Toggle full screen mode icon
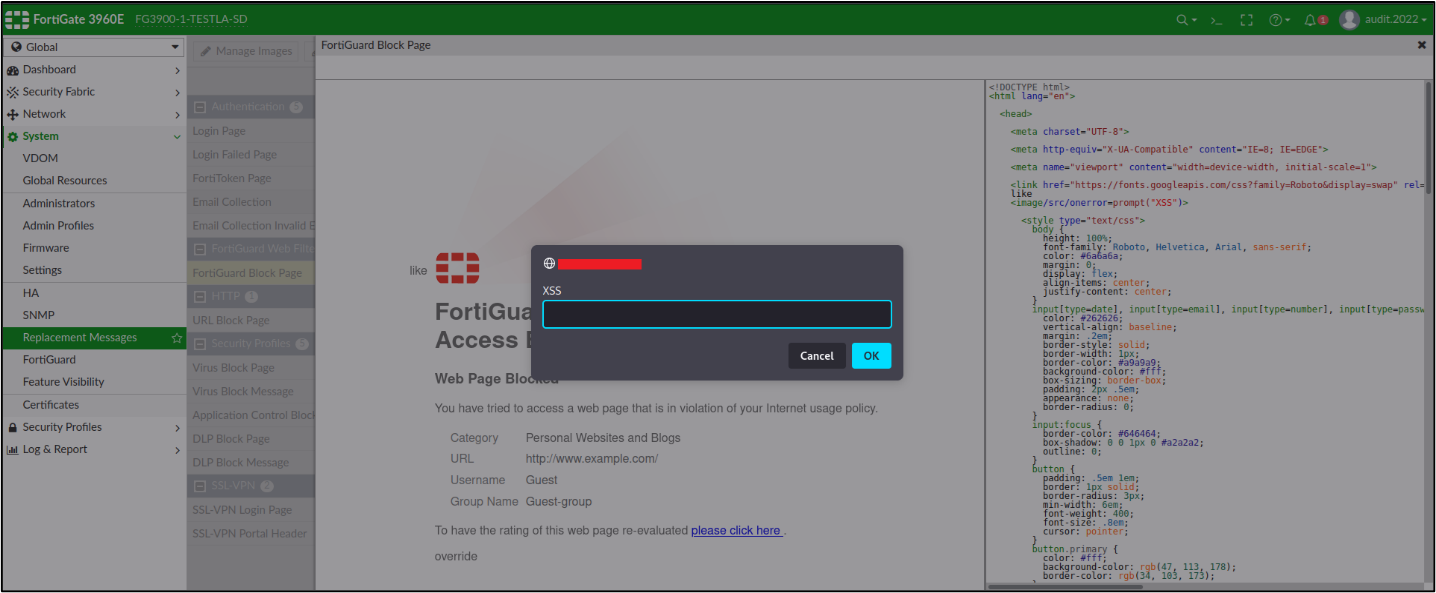This screenshot has width=1436, height=593. pyautogui.click(x=1246, y=20)
